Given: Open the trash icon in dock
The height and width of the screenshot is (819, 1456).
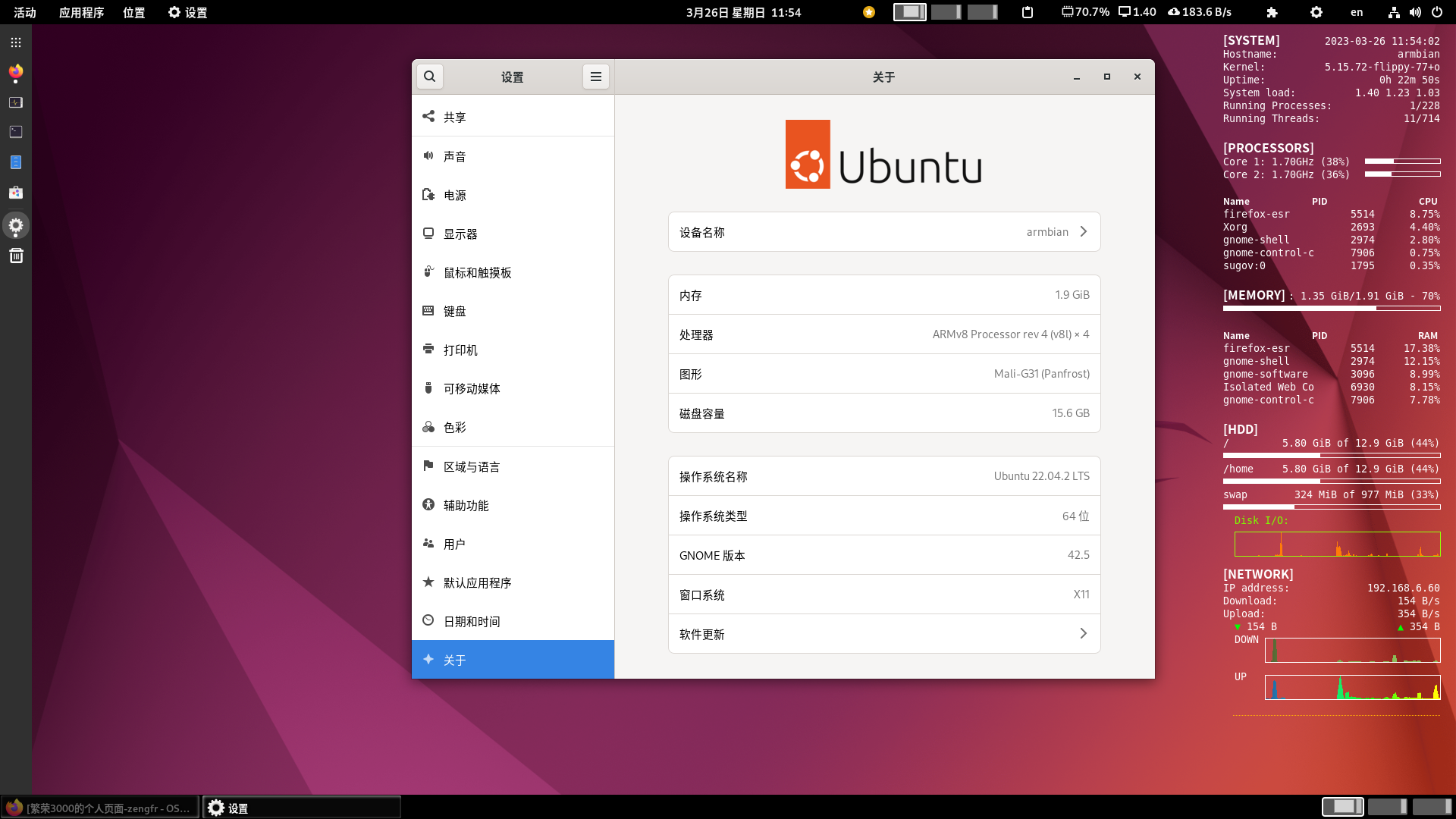Looking at the screenshot, I should [x=16, y=256].
